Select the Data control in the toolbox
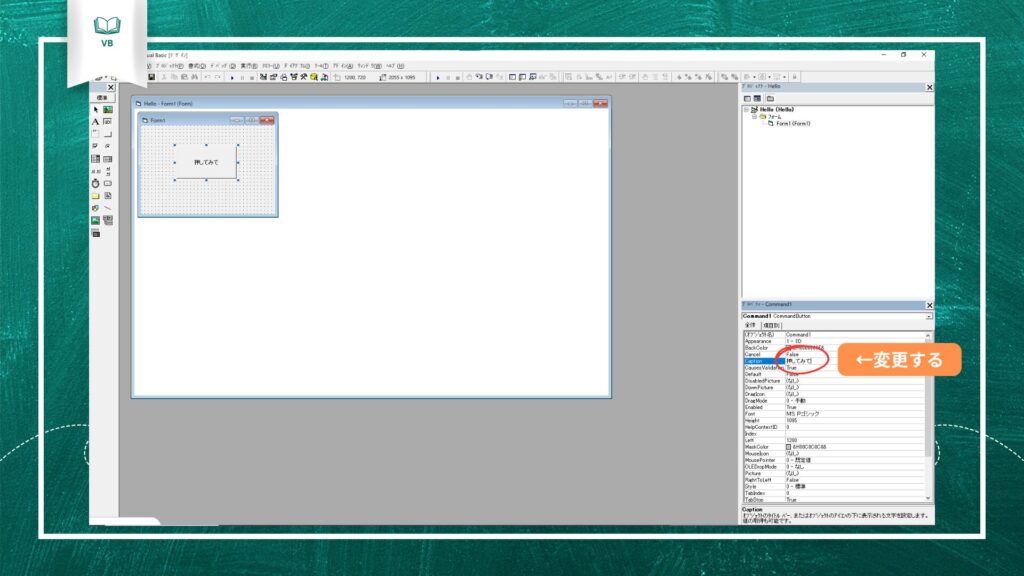The image size is (1024, 576). [108, 220]
